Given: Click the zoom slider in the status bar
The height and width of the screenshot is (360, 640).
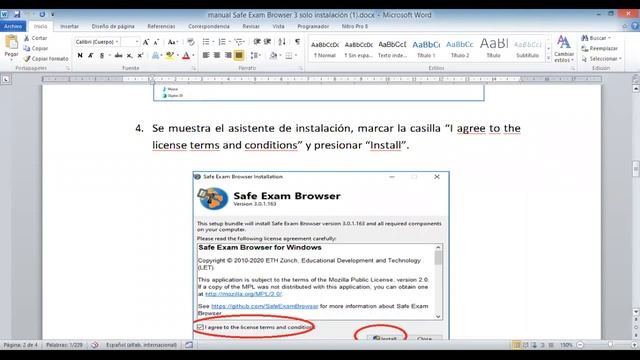Looking at the screenshot, I should coord(610,345).
